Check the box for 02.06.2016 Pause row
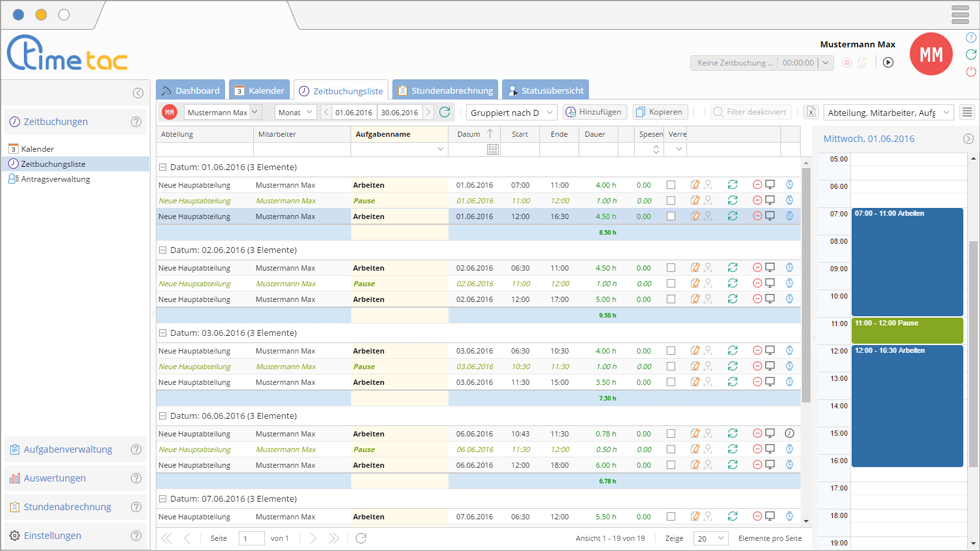980x551 pixels. [x=671, y=283]
